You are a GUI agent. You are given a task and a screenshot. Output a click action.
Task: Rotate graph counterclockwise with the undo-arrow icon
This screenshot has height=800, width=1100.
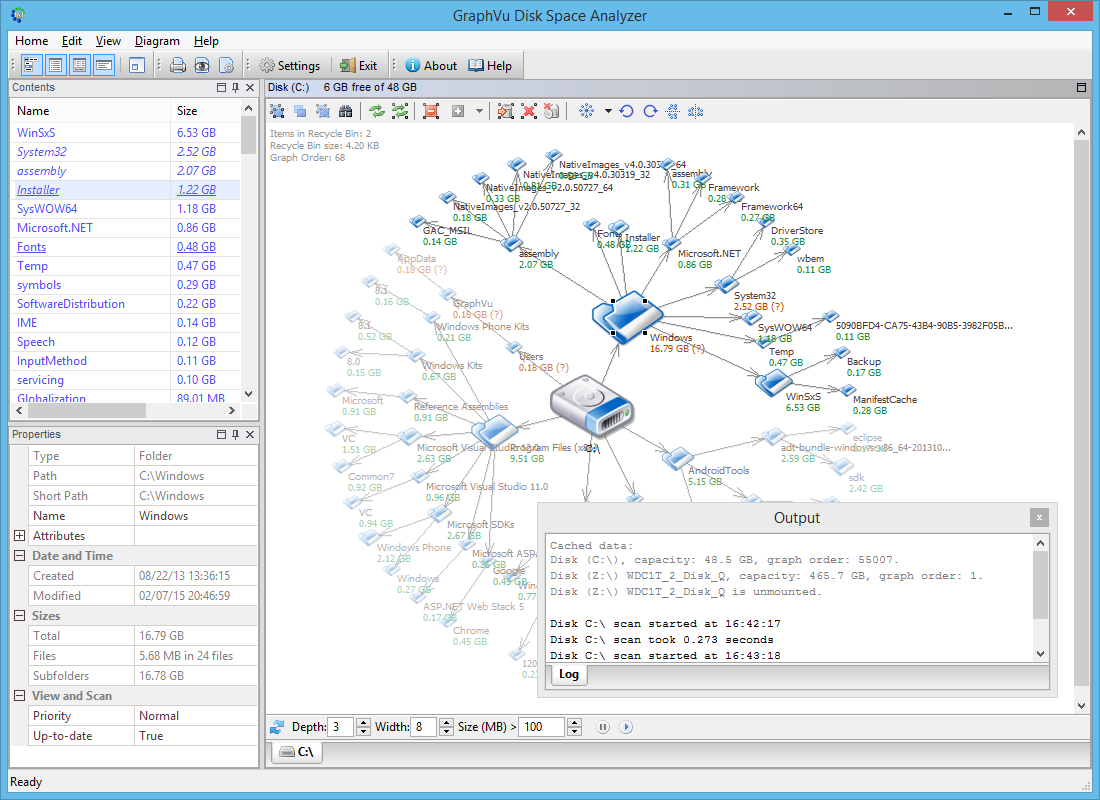(x=627, y=111)
